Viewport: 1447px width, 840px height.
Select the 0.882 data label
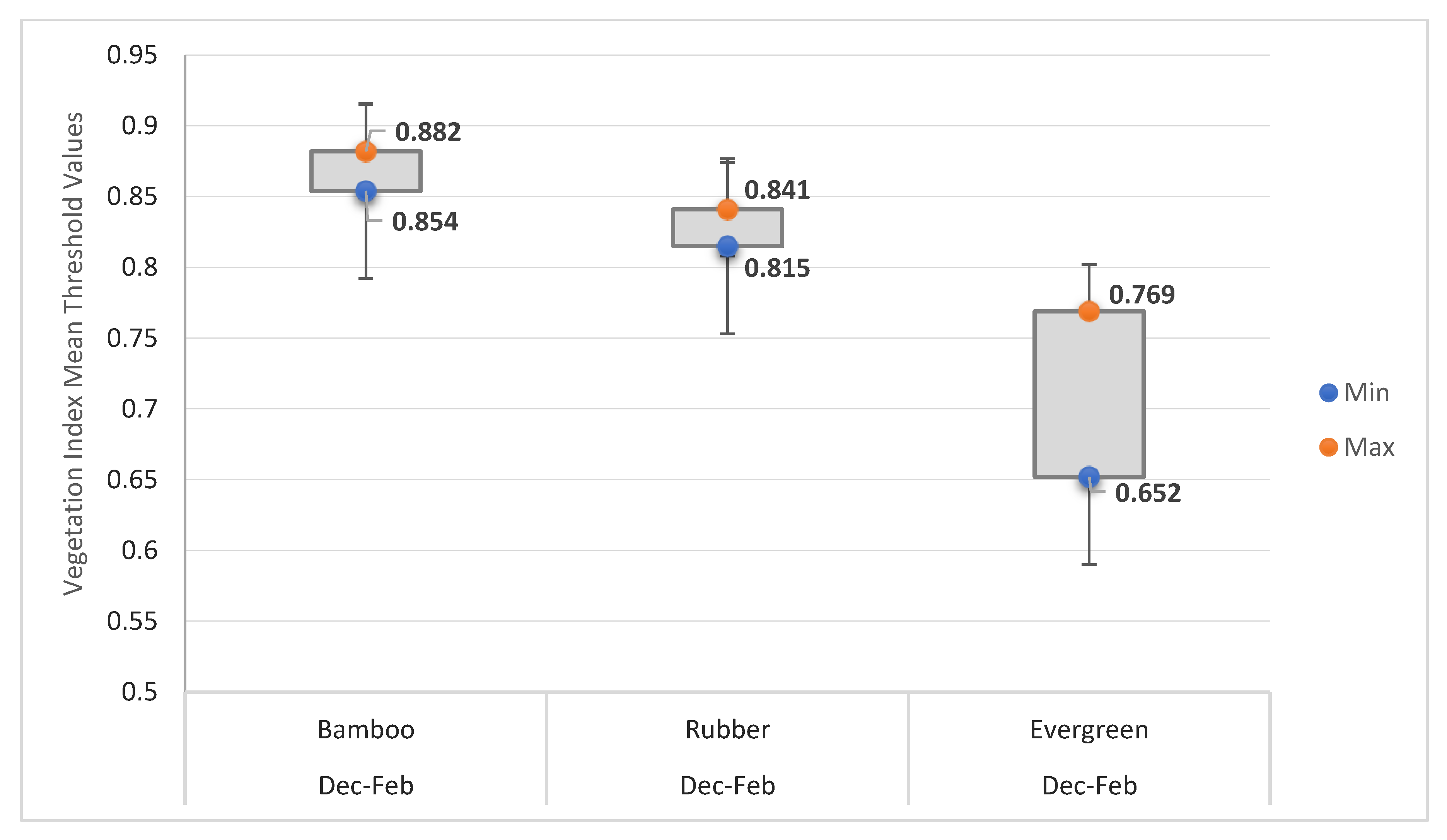(x=428, y=132)
